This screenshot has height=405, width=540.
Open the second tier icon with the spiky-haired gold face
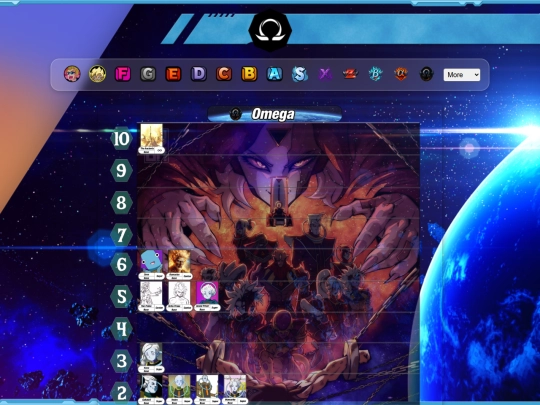click(x=97, y=74)
